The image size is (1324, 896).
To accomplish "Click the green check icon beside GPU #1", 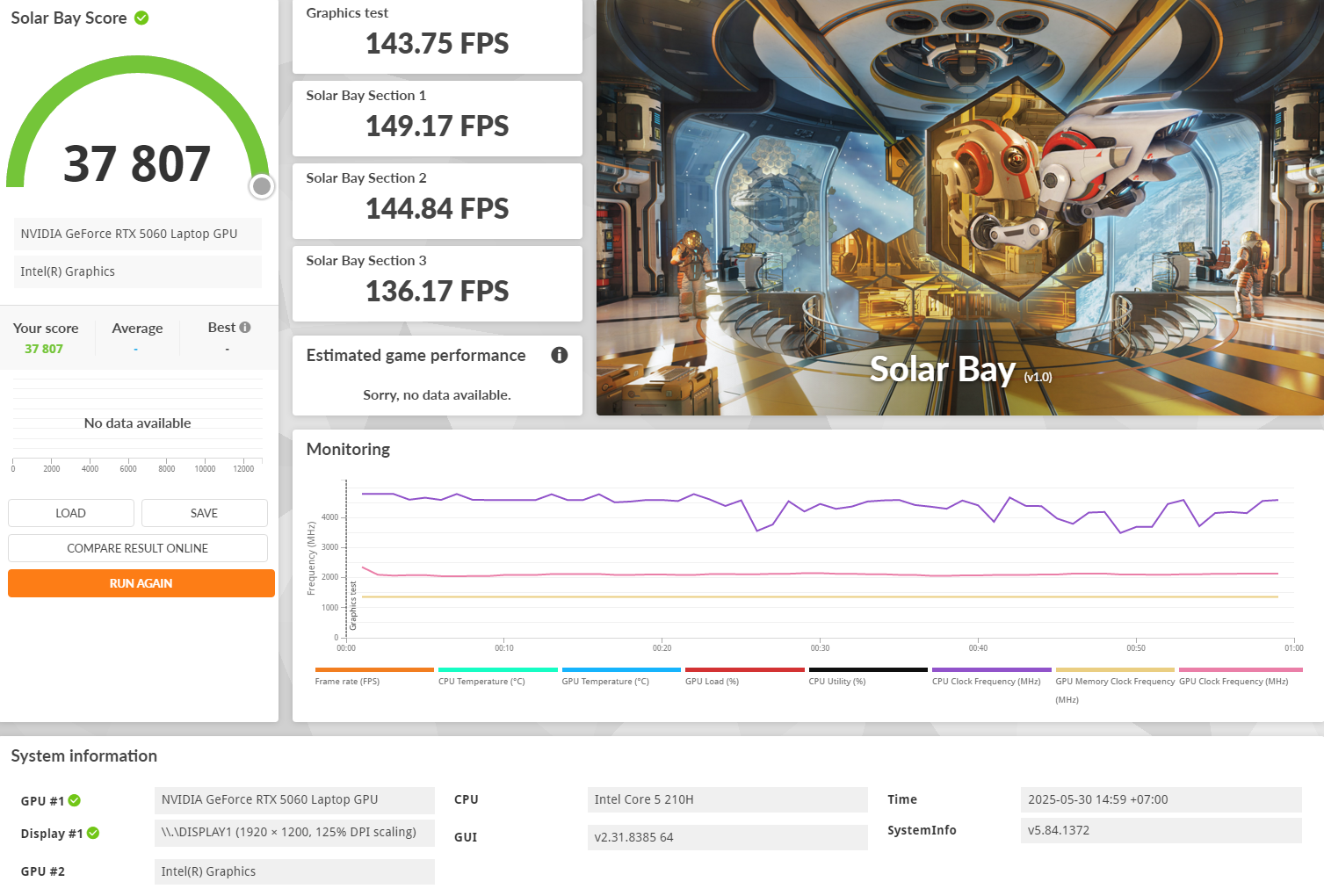I will click(x=75, y=800).
